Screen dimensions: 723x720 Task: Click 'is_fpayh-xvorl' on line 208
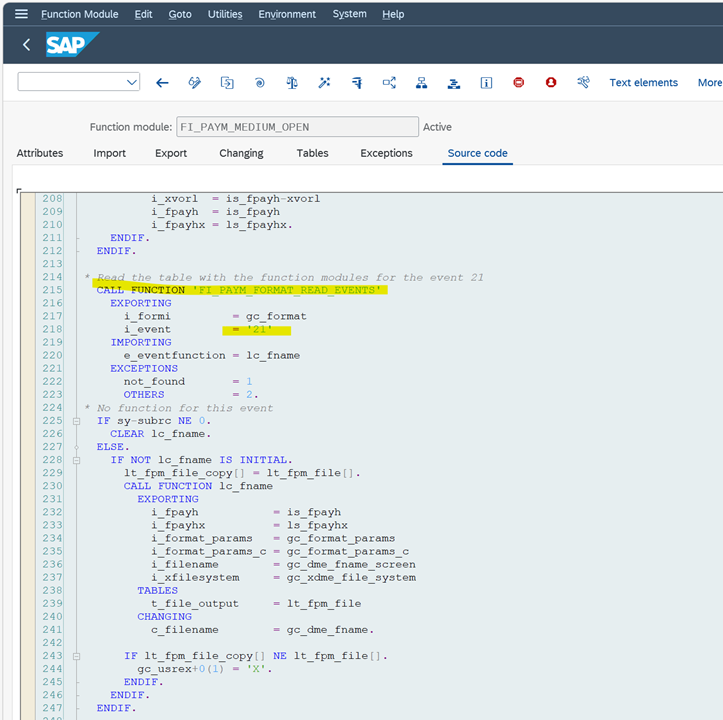(273, 199)
